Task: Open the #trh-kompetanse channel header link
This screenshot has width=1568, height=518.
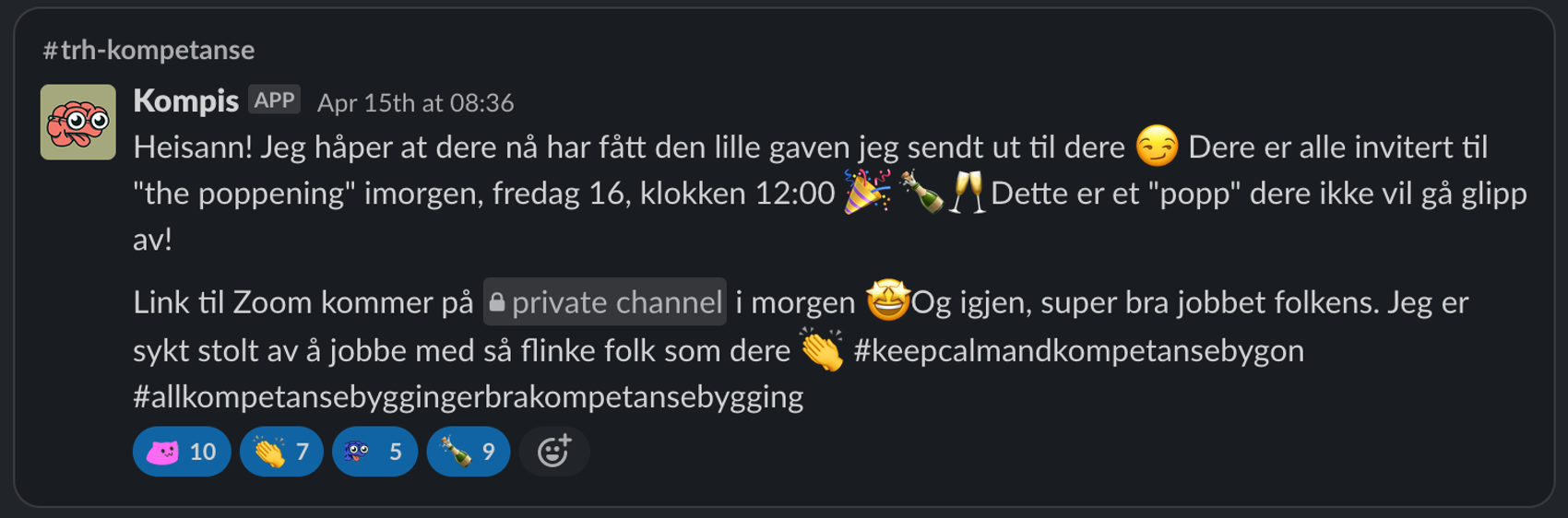Action: tap(148, 50)
